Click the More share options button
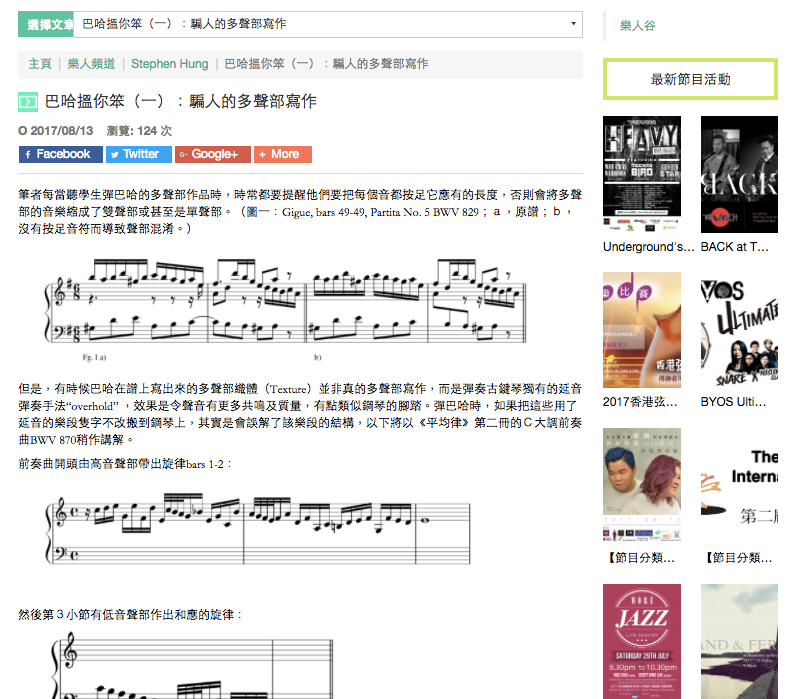This screenshot has height=699, width=802. 283,154
